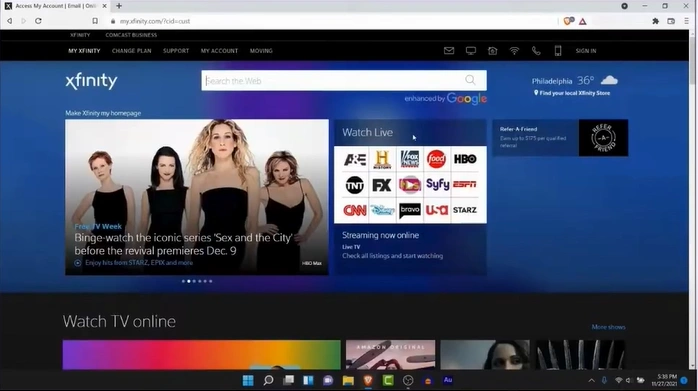
Task: Bookmark this page with the bookmark icon
Action: pos(95,21)
